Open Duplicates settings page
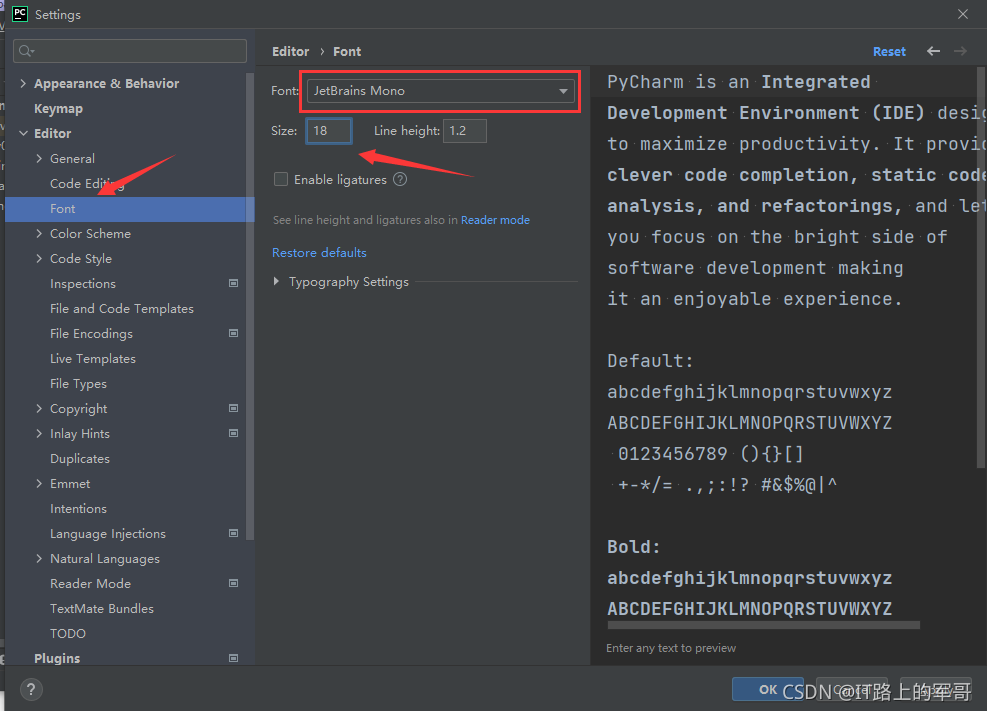Image resolution: width=987 pixels, height=711 pixels. (x=80, y=459)
